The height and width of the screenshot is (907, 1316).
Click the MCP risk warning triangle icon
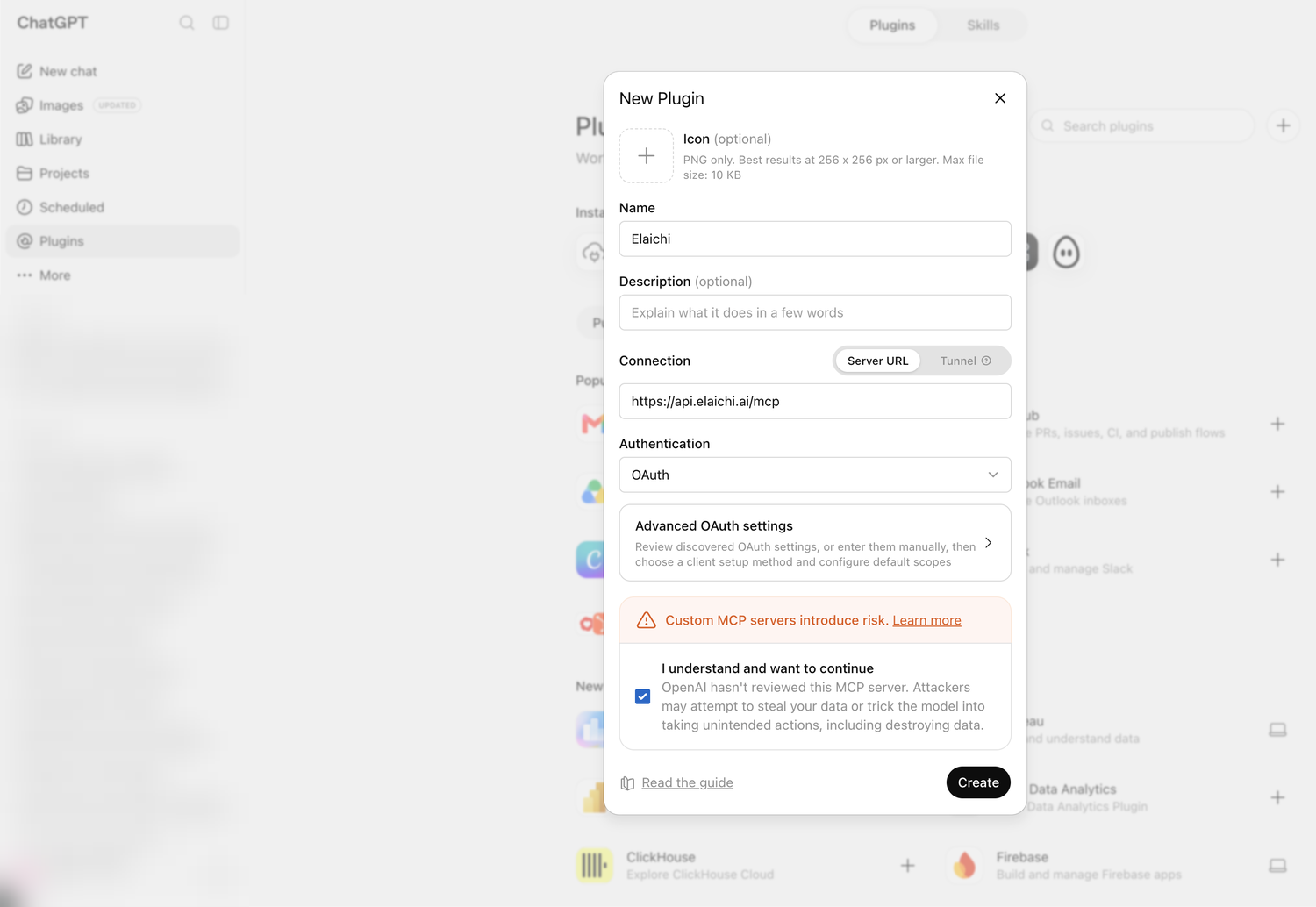tap(647, 620)
